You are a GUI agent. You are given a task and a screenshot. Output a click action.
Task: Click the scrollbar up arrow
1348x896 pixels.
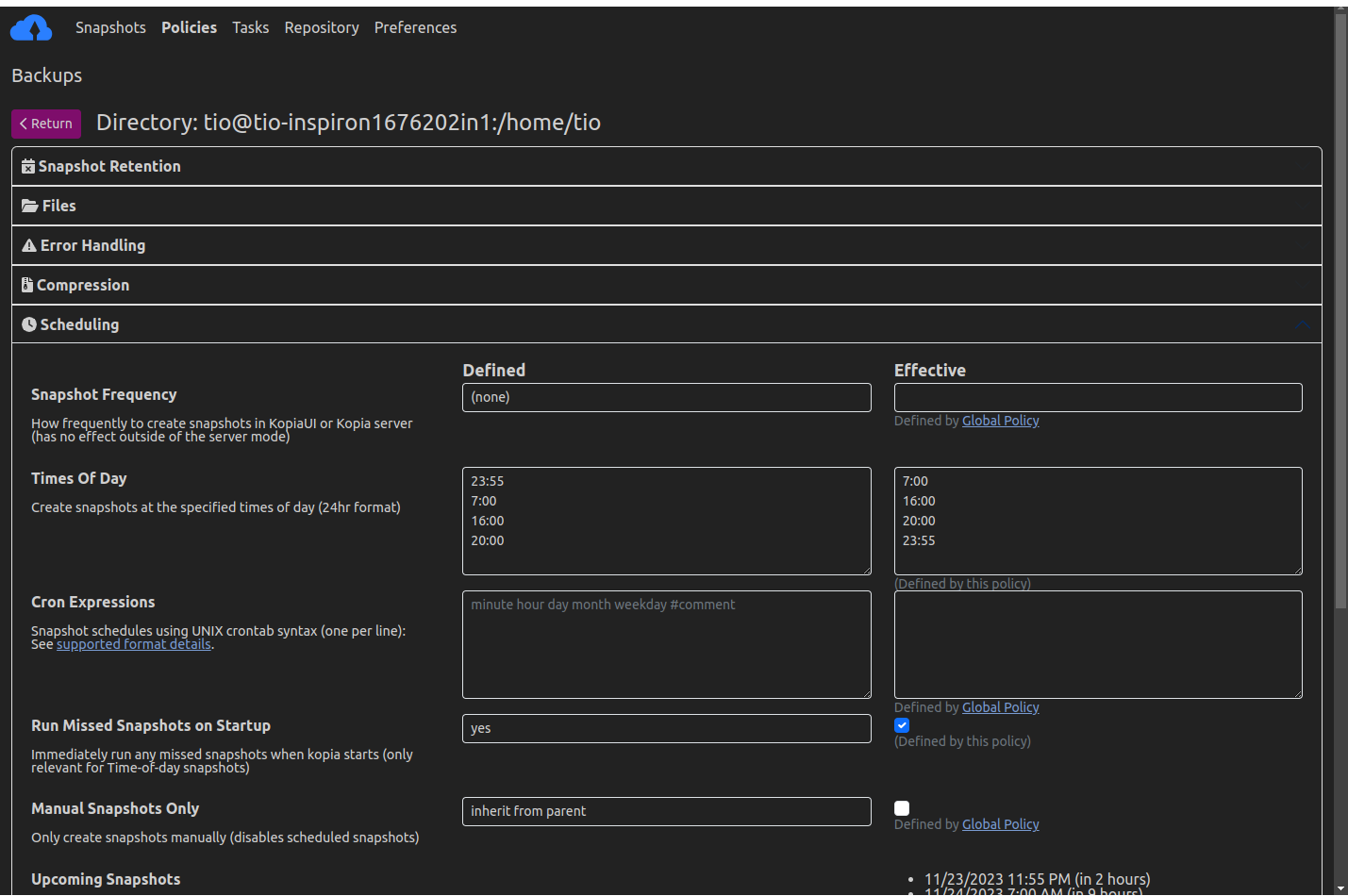pyautogui.click(x=1340, y=7)
